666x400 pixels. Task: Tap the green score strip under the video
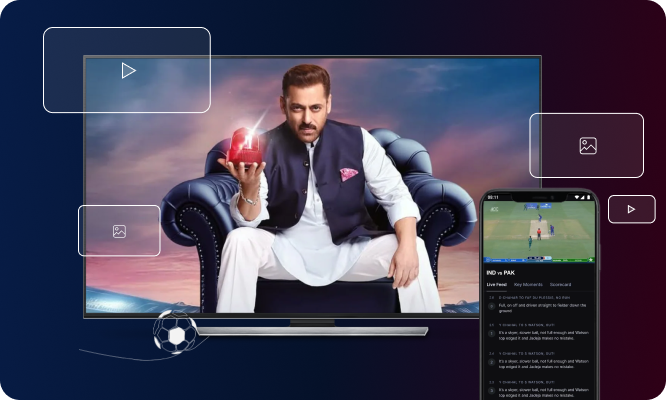point(539,260)
